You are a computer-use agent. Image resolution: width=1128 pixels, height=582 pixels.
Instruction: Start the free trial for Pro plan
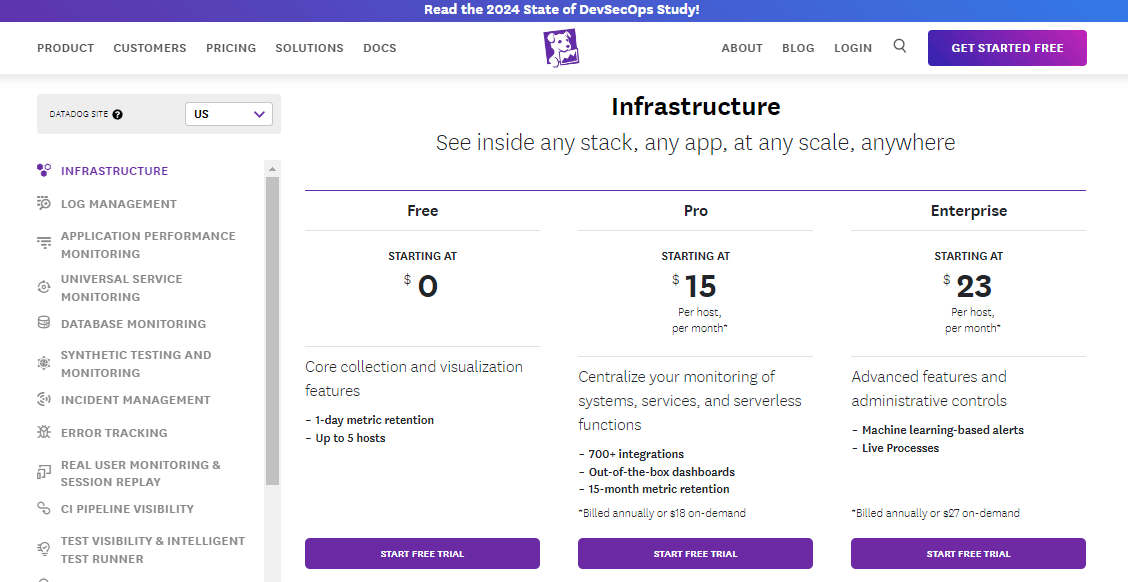tap(695, 554)
